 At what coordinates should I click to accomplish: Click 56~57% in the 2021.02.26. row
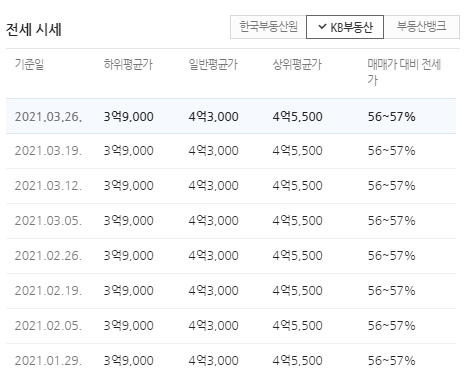coord(392,256)
